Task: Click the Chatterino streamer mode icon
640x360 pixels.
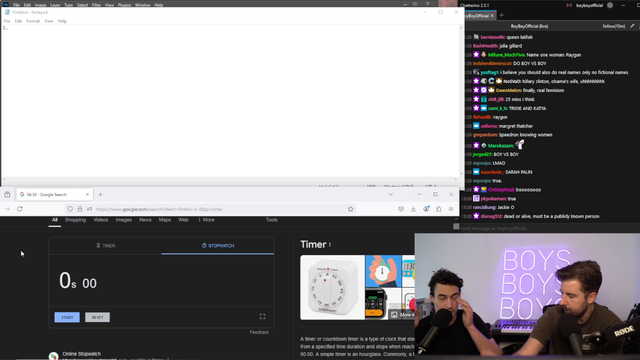Action: (x=569, y=5)
